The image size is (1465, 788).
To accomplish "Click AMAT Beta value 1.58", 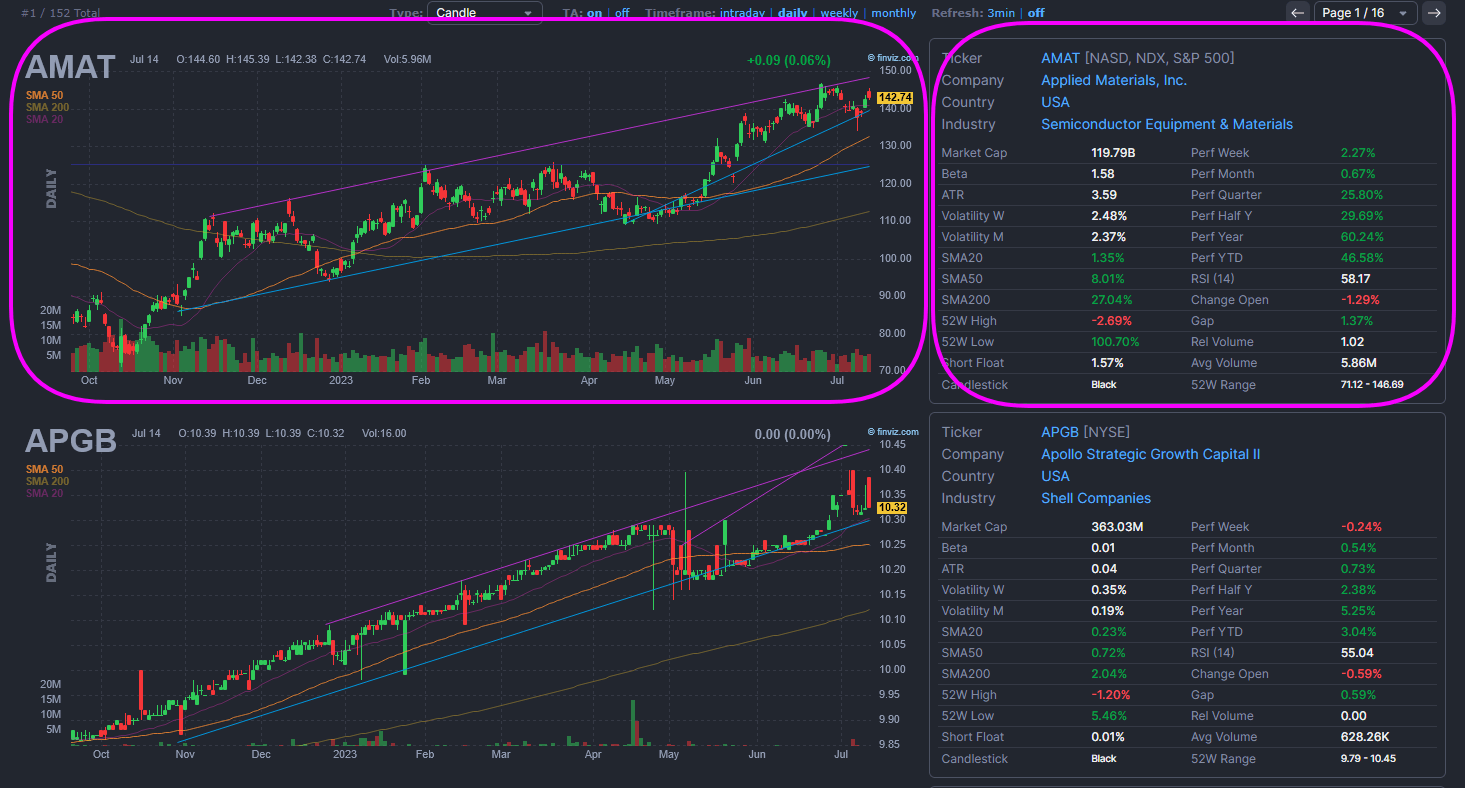I will tap(1104, 174).
